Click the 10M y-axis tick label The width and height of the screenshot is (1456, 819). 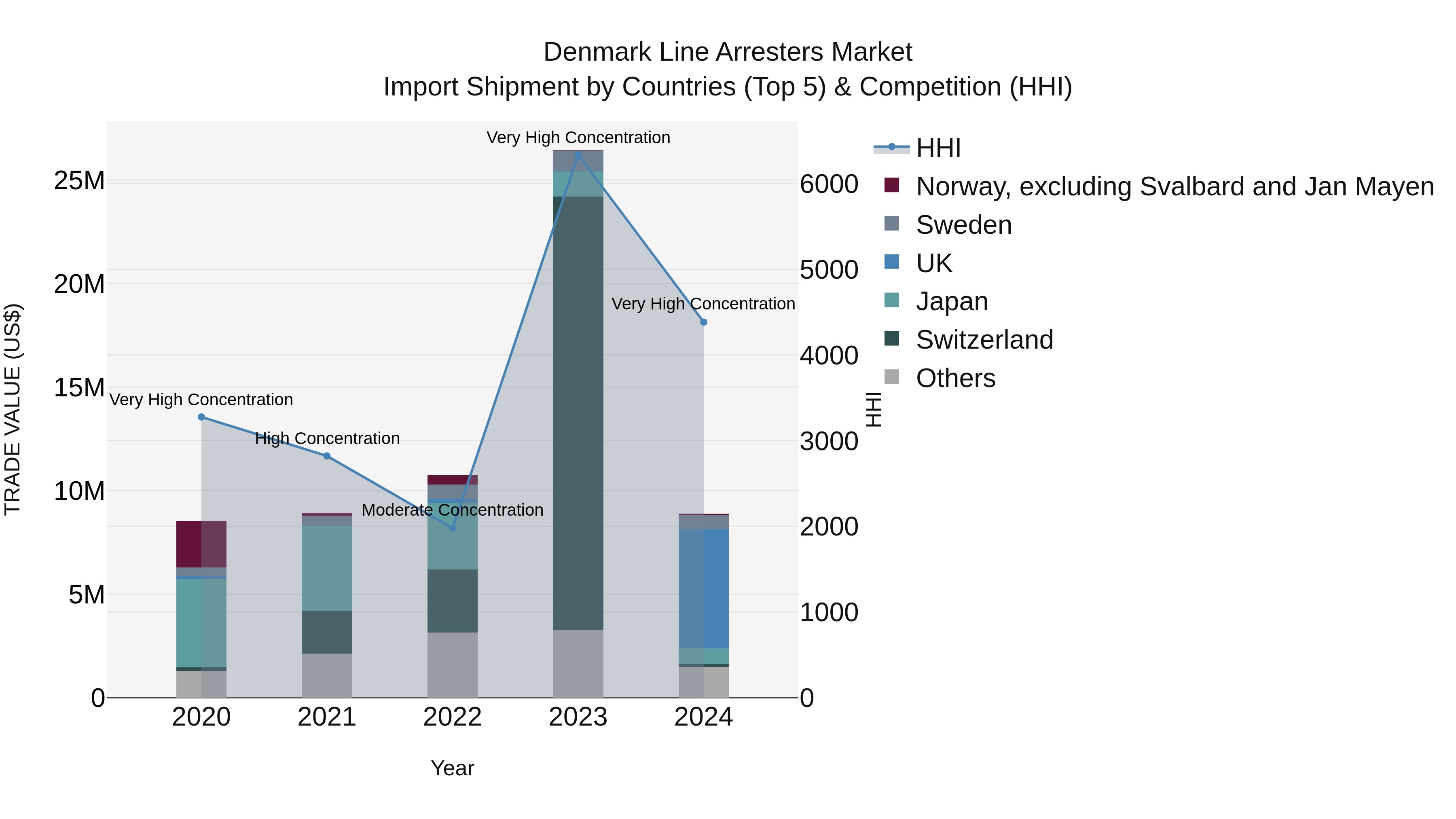click(79, 491)
